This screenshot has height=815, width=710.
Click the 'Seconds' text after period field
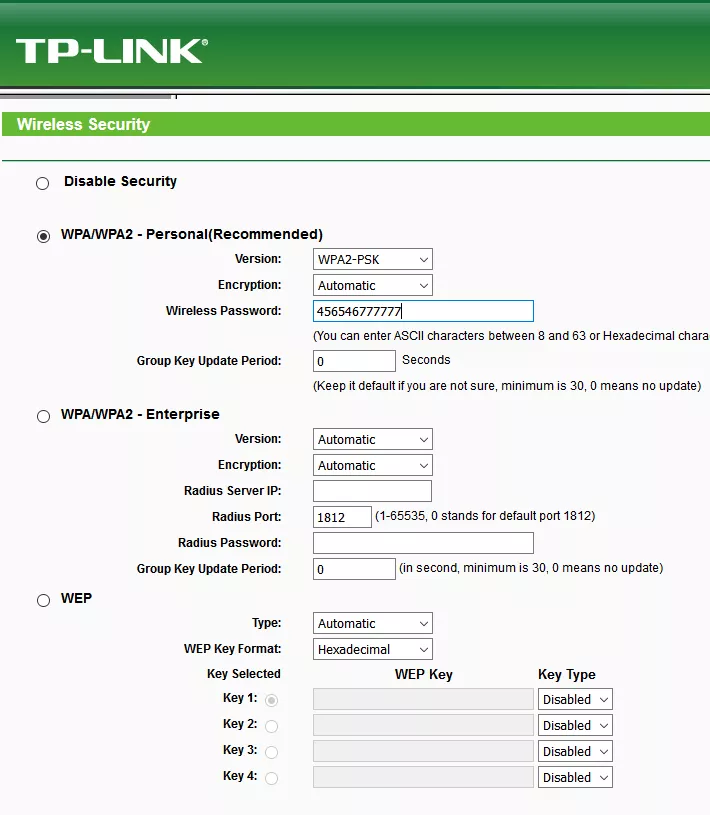[x=426, y=360]
